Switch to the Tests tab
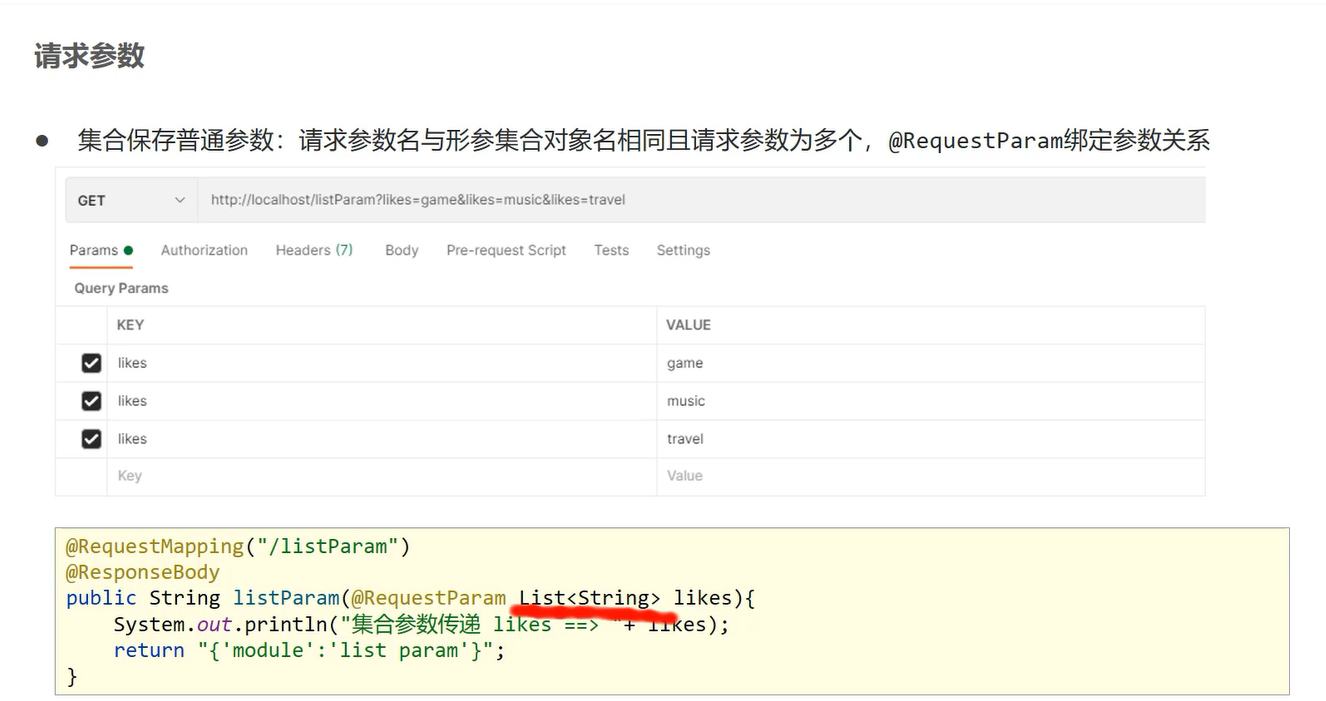 (611, 250)
